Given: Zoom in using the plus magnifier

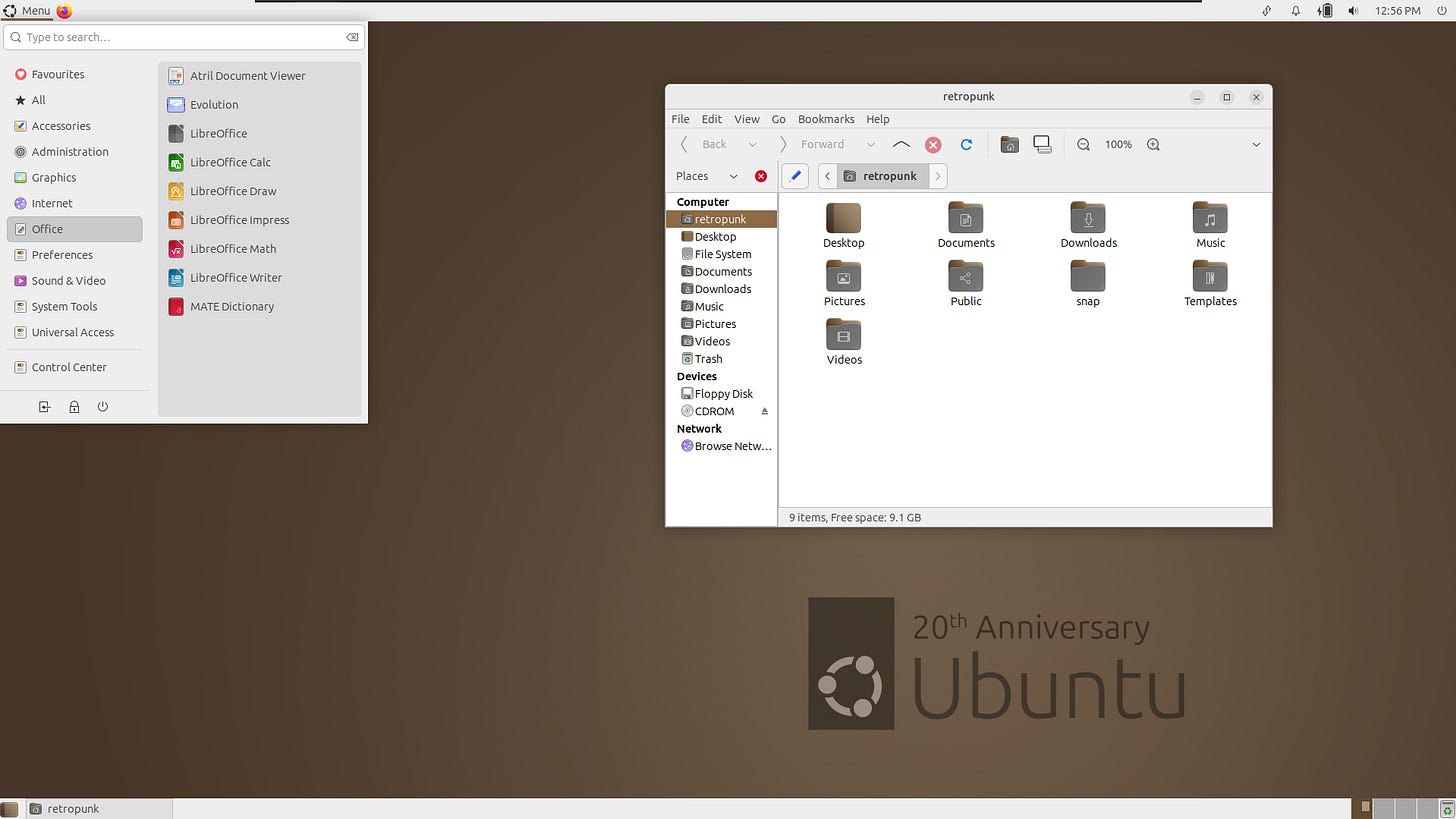Looking at the screenshot, I should click(x=1153, y=144).
